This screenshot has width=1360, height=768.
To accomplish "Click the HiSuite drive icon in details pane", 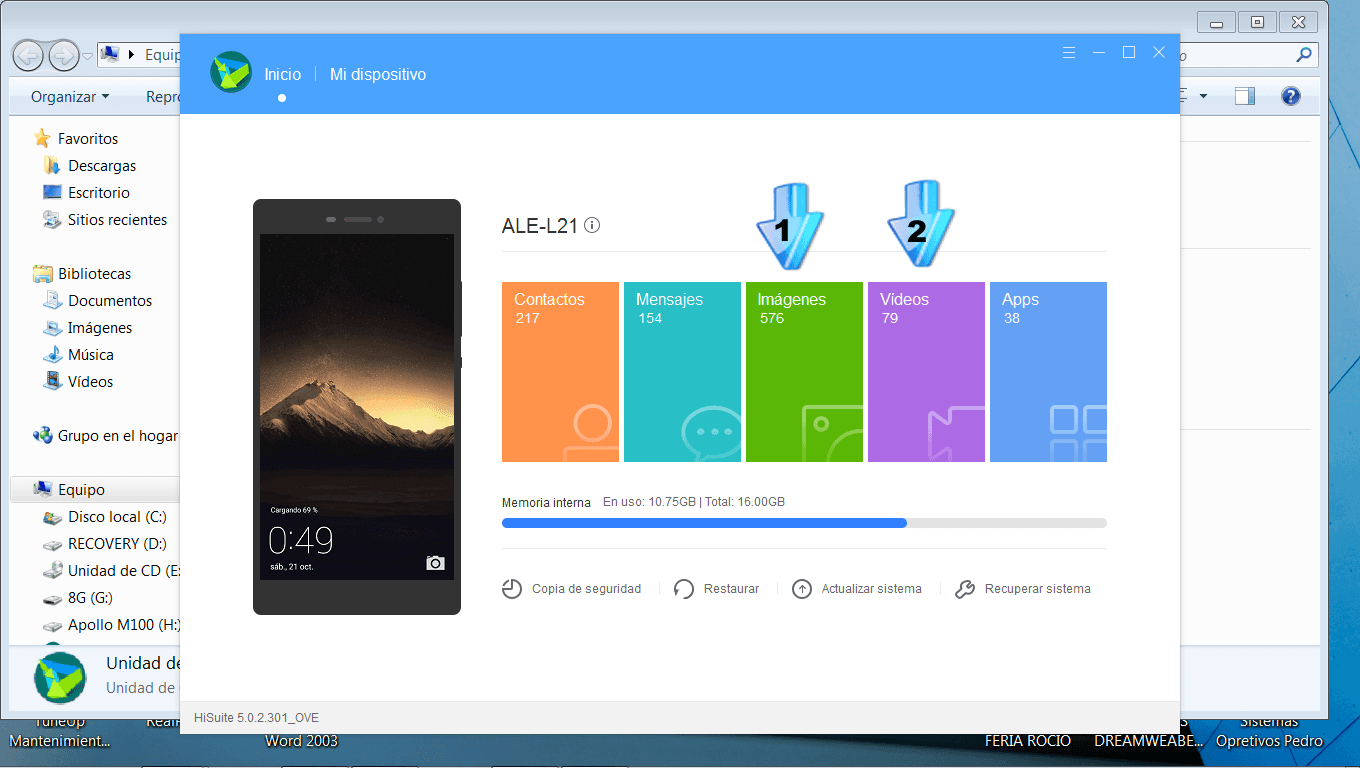I will click(x=60, y=677).
